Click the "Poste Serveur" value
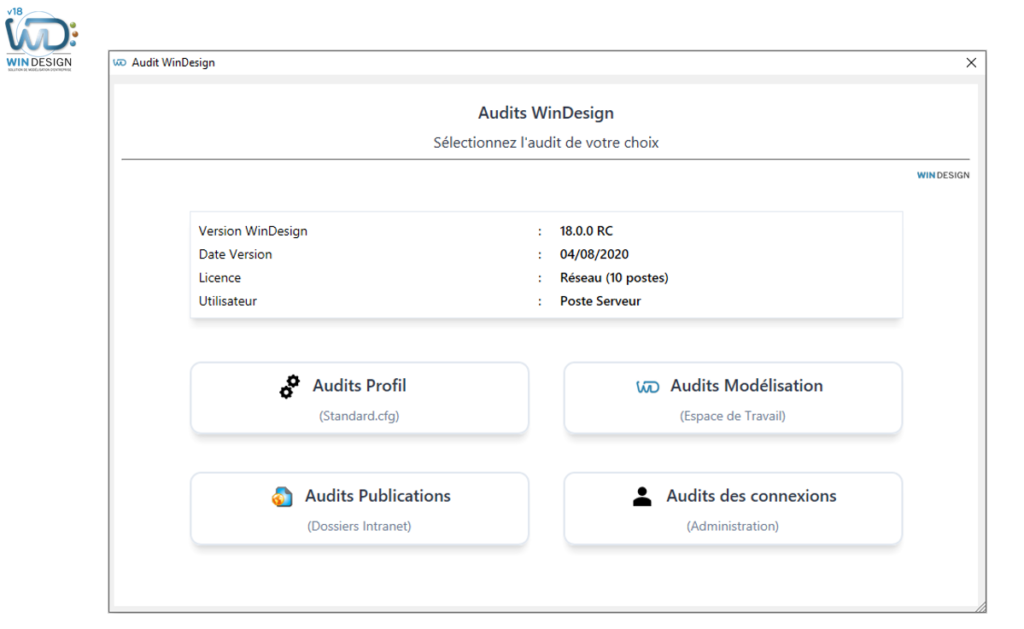This screenshot has width=1024, height=629. tap(600, 302)
